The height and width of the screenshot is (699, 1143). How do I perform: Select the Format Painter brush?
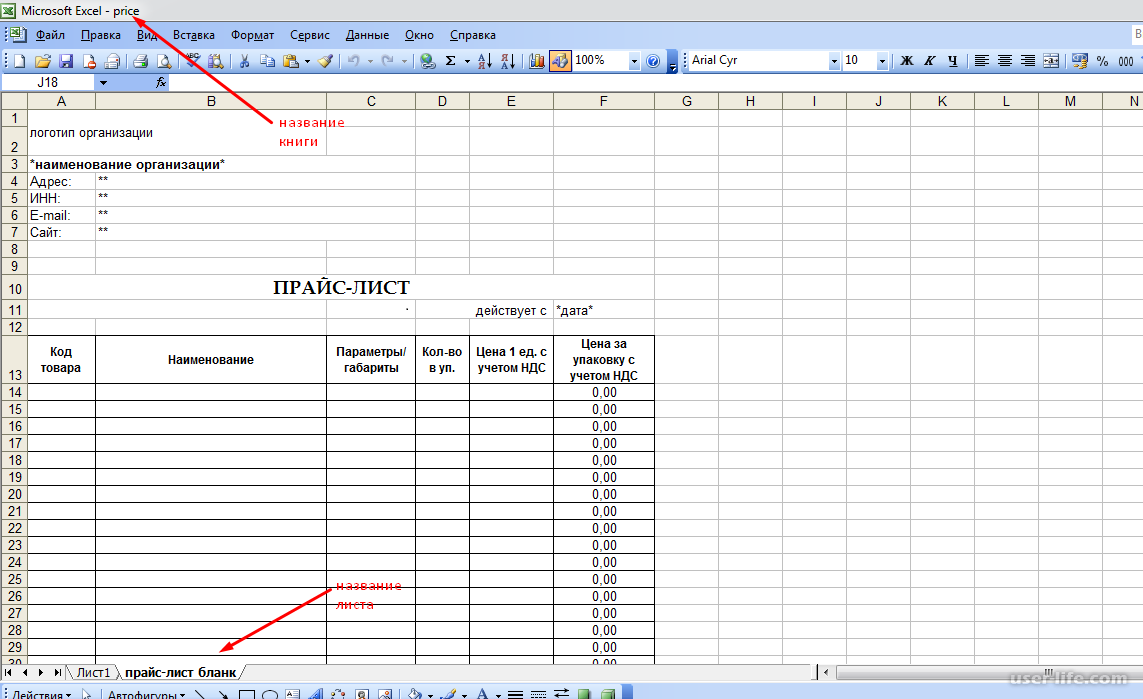tap(325, 61)
